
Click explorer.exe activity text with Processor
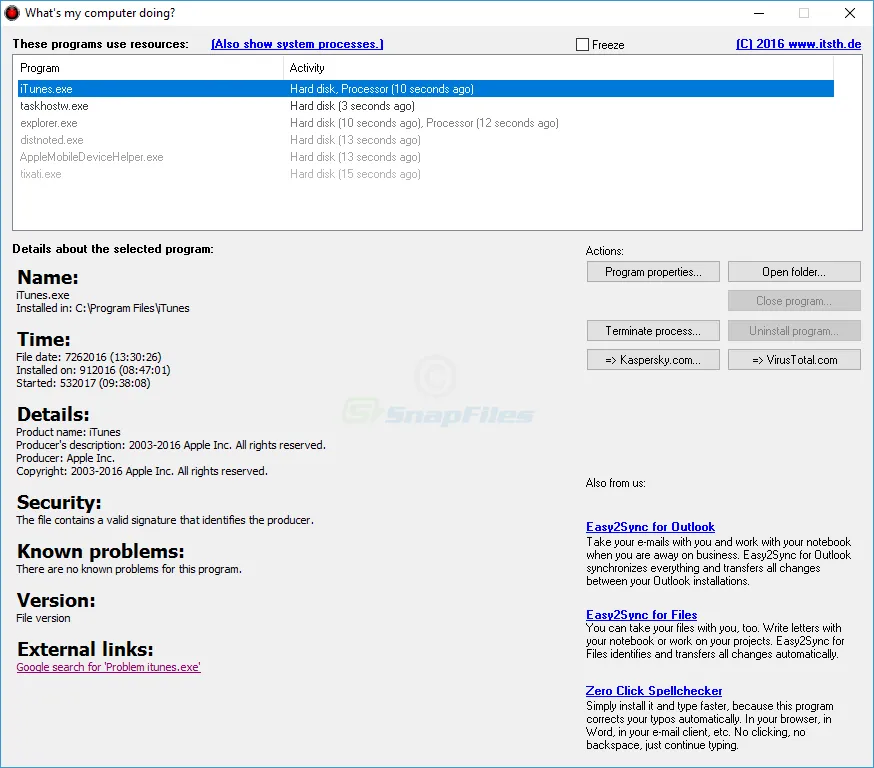pyautogui.click(x=424, y=123)
